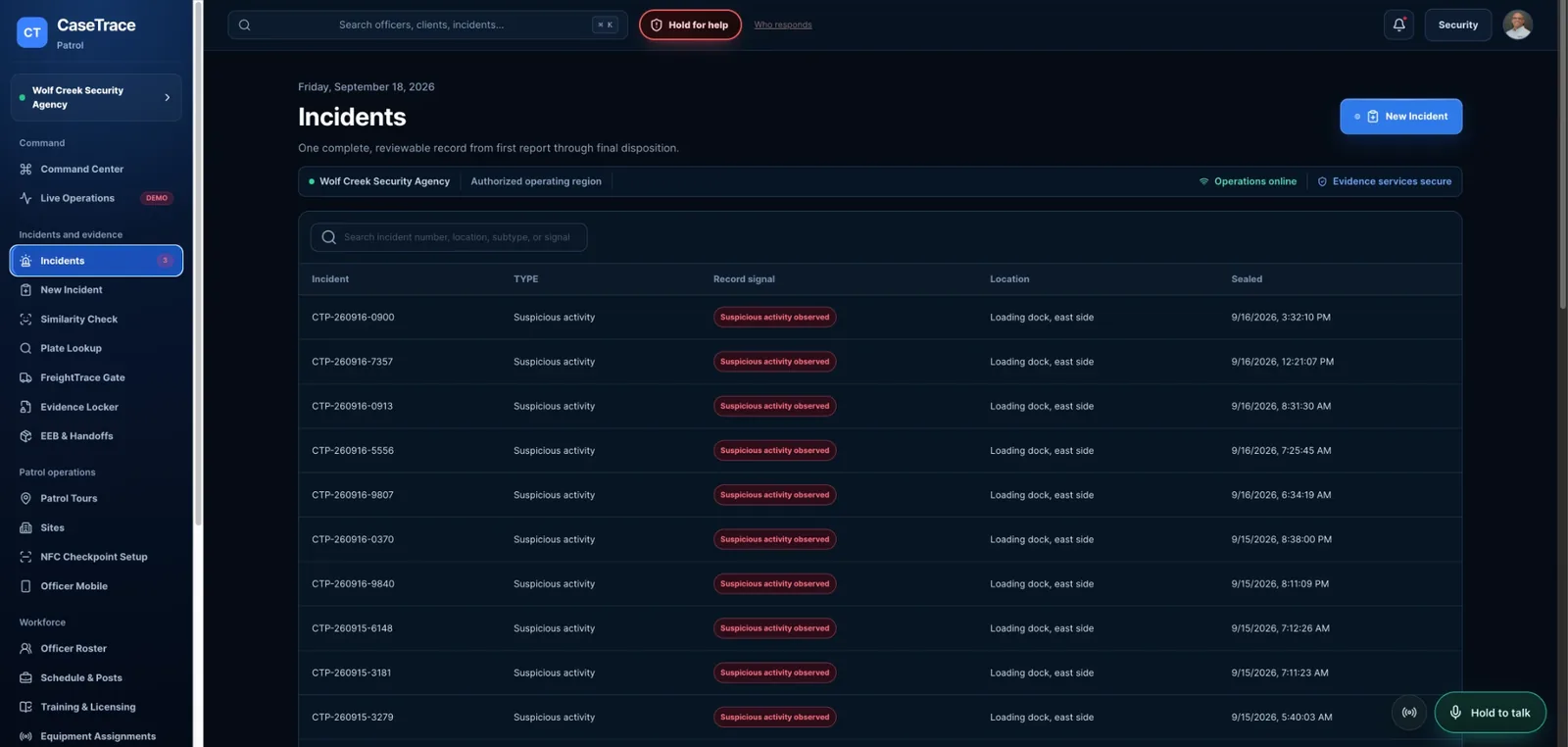Open incident CTP-260916-5556
The image size is (1568, 747).
click(x=880, y=451)
